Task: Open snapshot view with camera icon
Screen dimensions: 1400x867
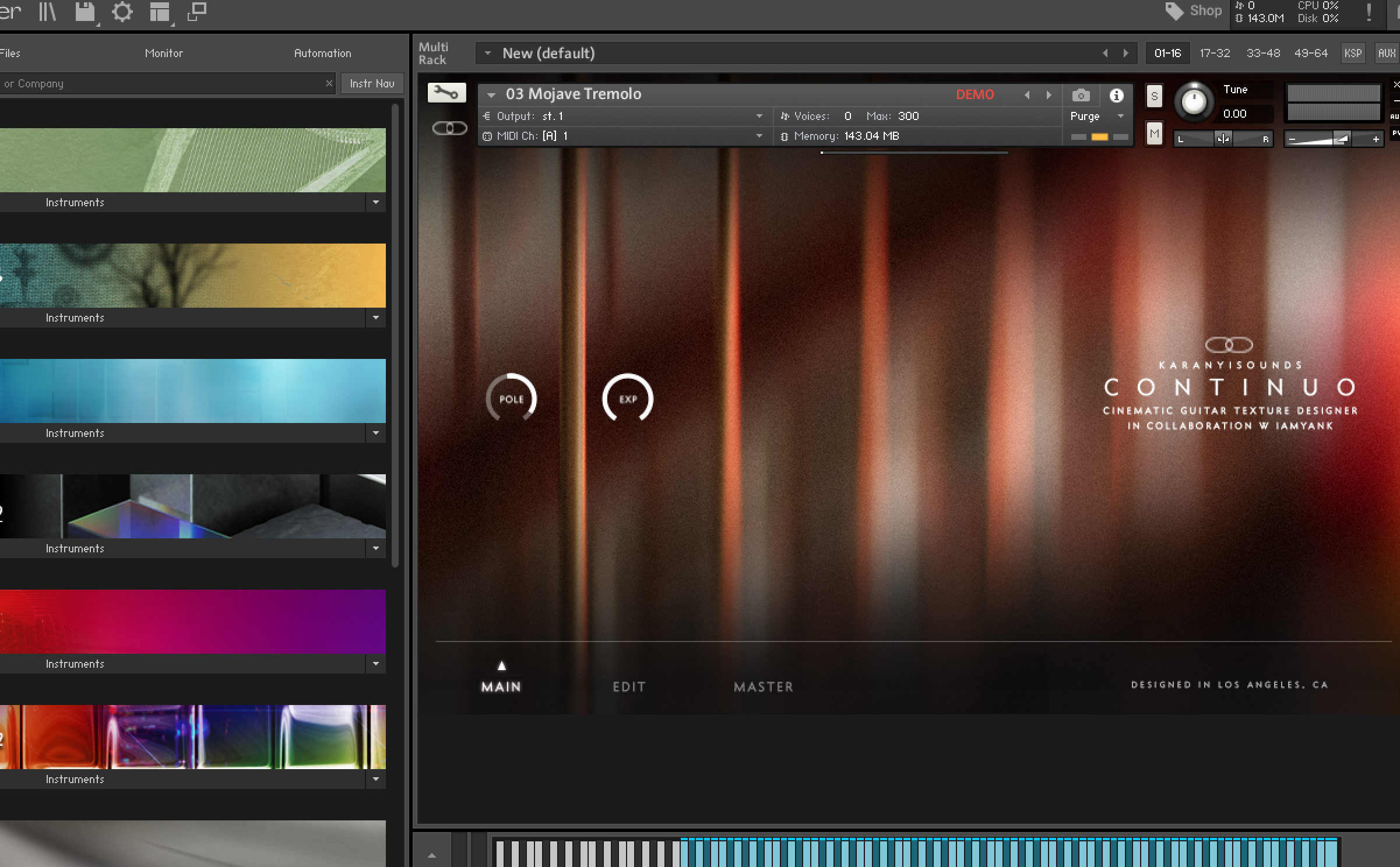Action: point(1081,96)
